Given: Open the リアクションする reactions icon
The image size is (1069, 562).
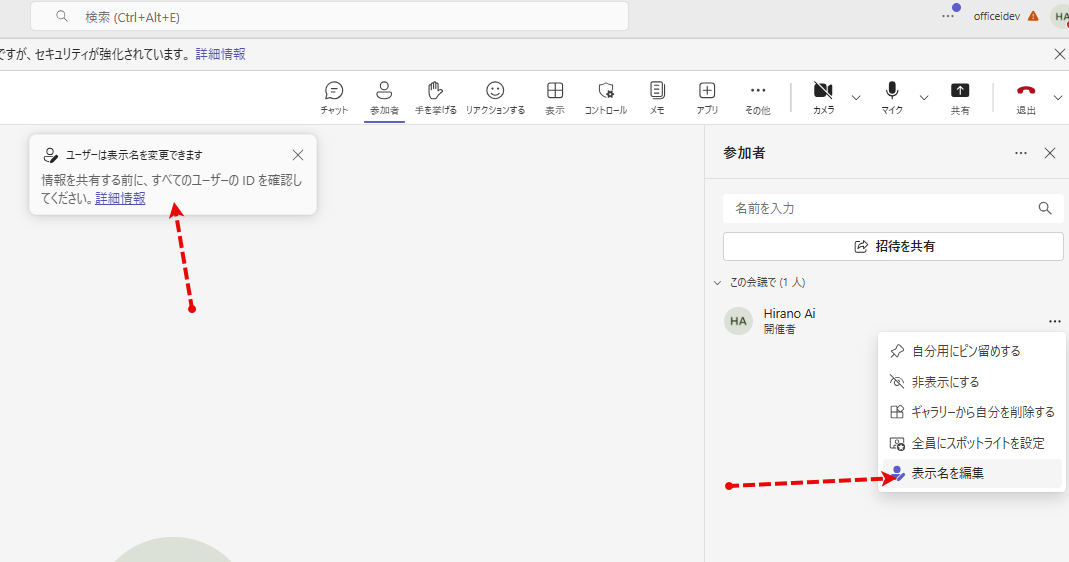Looking at the screenshot, I should pos(495,97).
